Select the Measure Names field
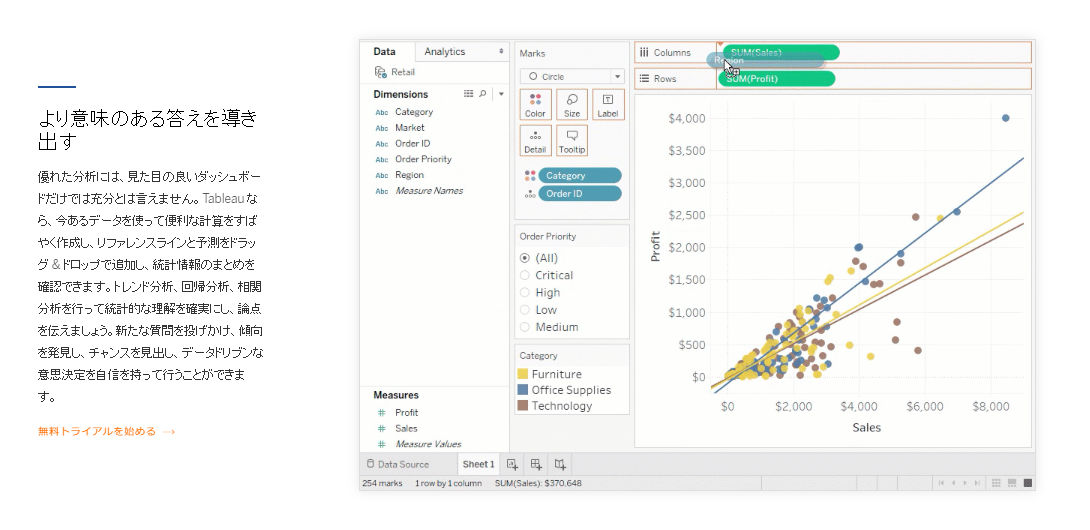 [x=429, y=191]
